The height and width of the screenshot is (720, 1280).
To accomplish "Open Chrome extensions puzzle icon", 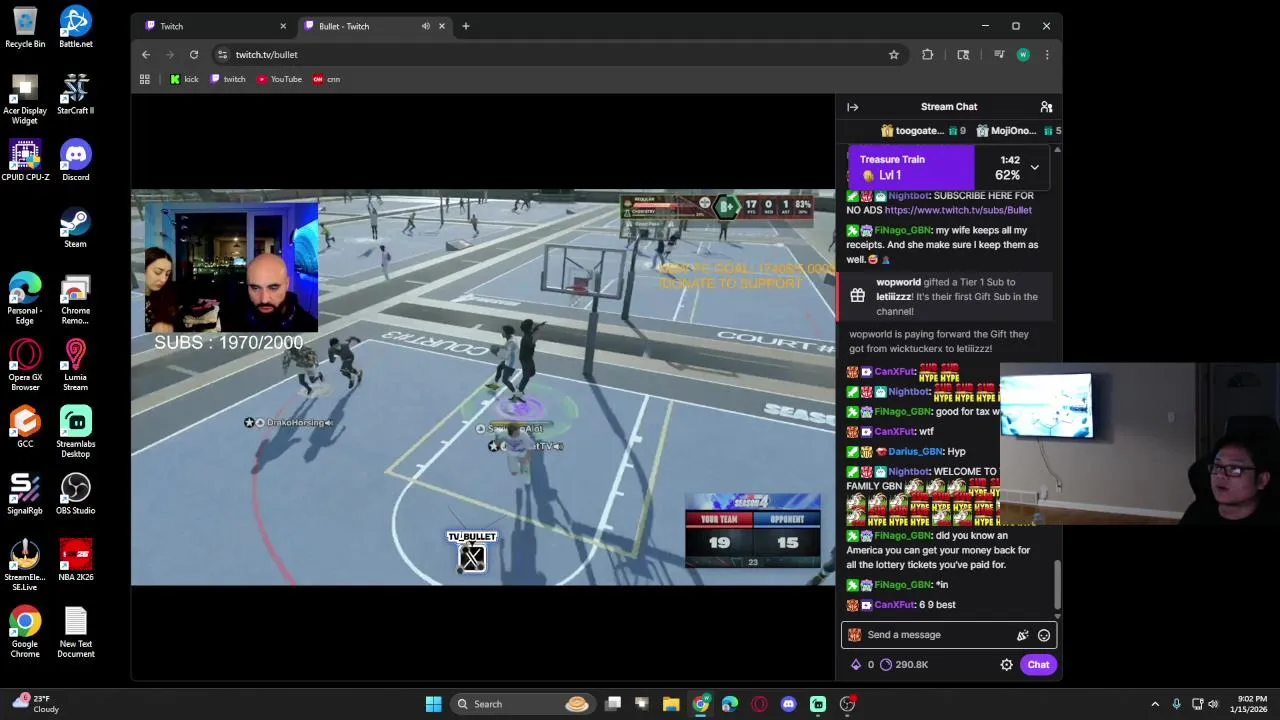I will coord(928,55).
